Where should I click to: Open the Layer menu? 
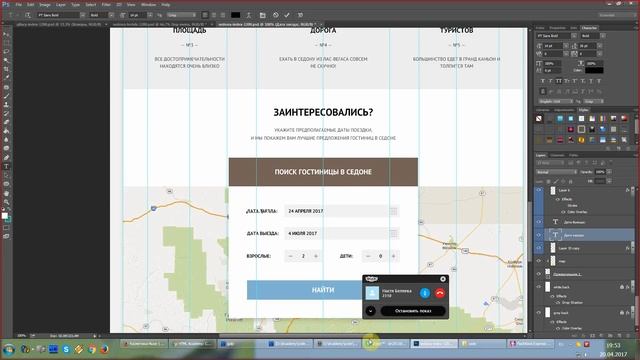60,4
